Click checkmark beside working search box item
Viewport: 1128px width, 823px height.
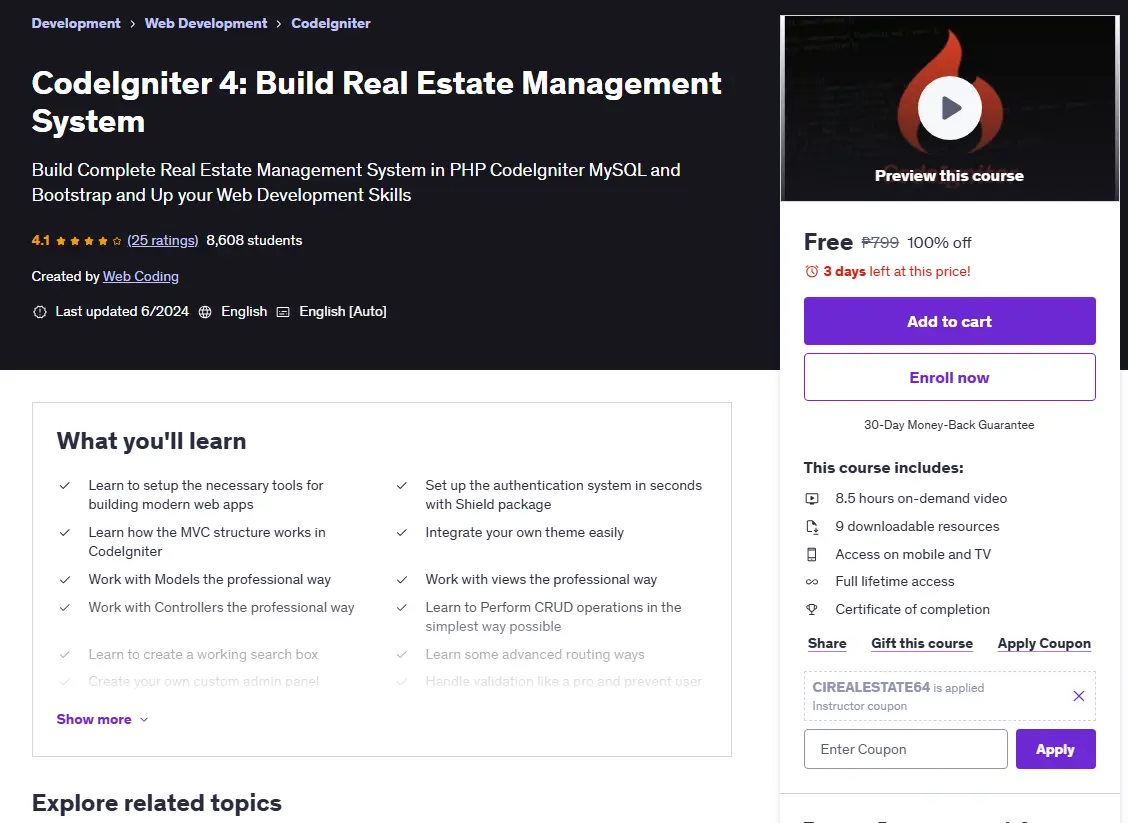pyautogui.click(x=65, y=654)
